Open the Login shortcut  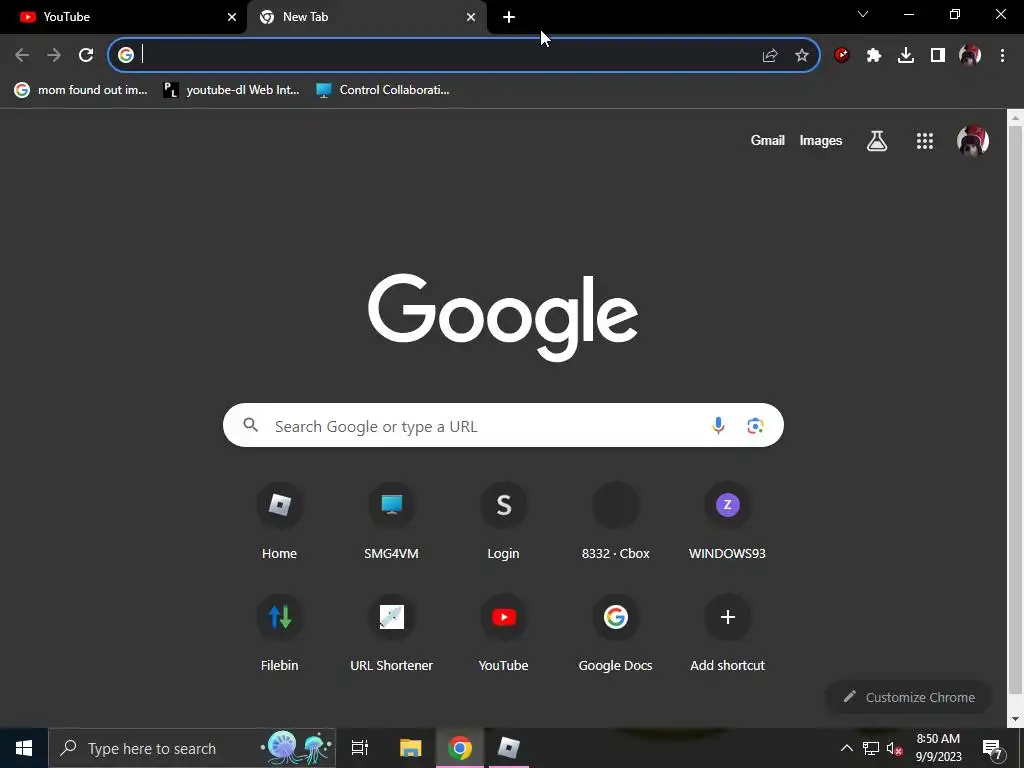(x=504, y=521)
